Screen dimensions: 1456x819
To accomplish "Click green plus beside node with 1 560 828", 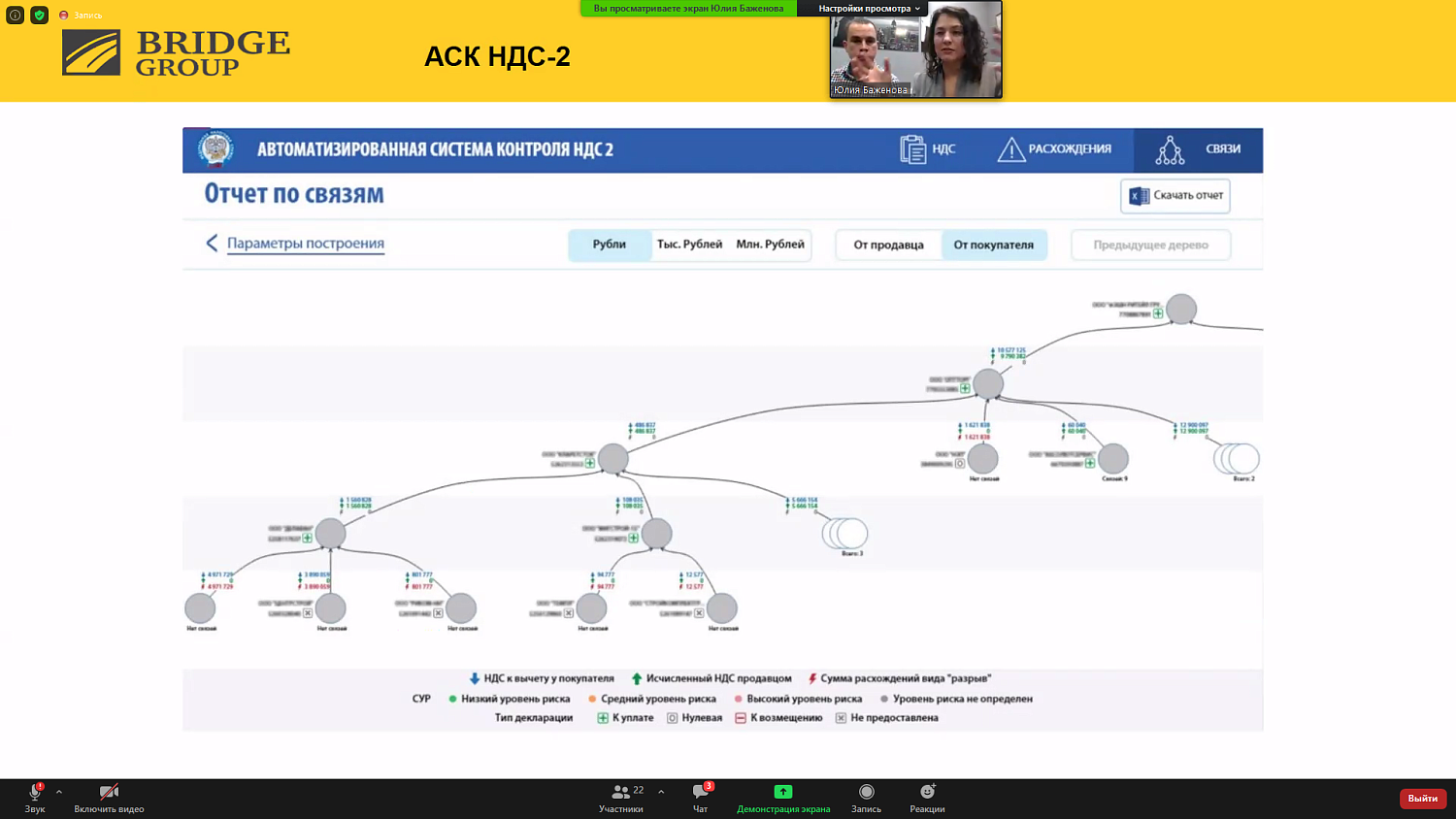I will (x=308, y=539).
